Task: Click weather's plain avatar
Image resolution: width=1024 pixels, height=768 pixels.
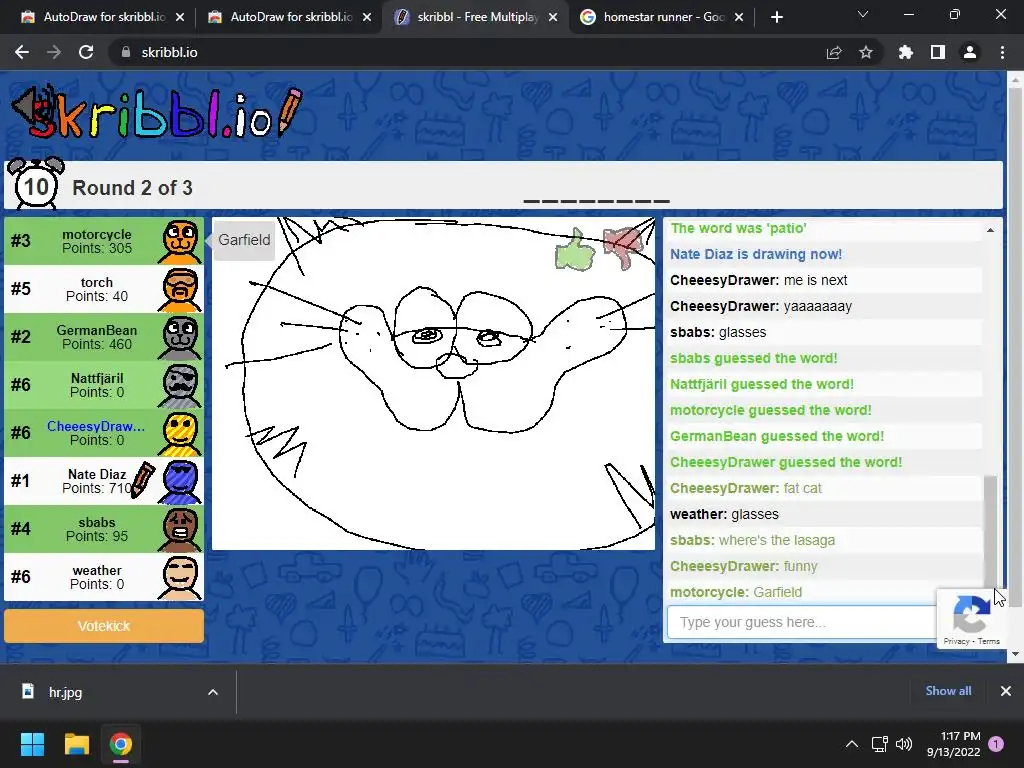Action: (180, 577)
